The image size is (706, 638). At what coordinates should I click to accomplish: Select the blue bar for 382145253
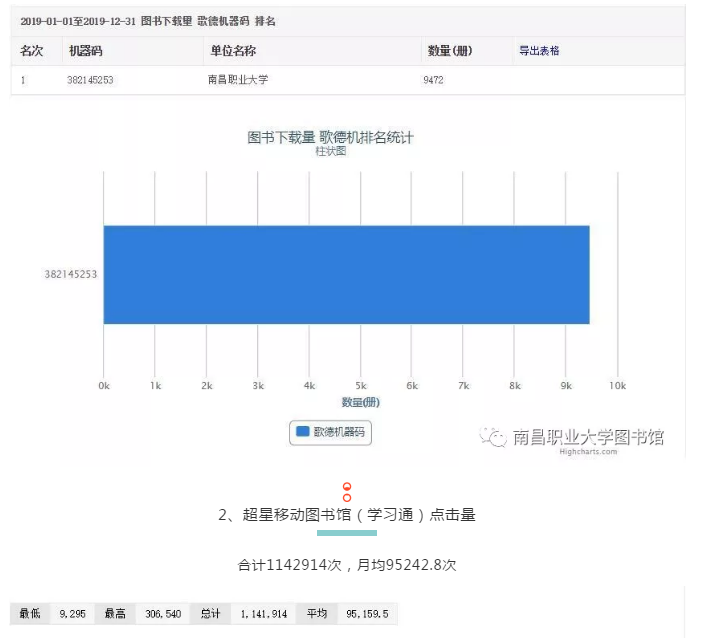346,274
